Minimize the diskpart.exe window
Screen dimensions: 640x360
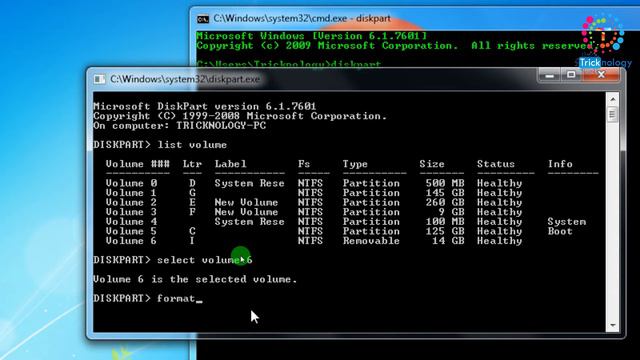pyautogui.click(x=549, y=76)
